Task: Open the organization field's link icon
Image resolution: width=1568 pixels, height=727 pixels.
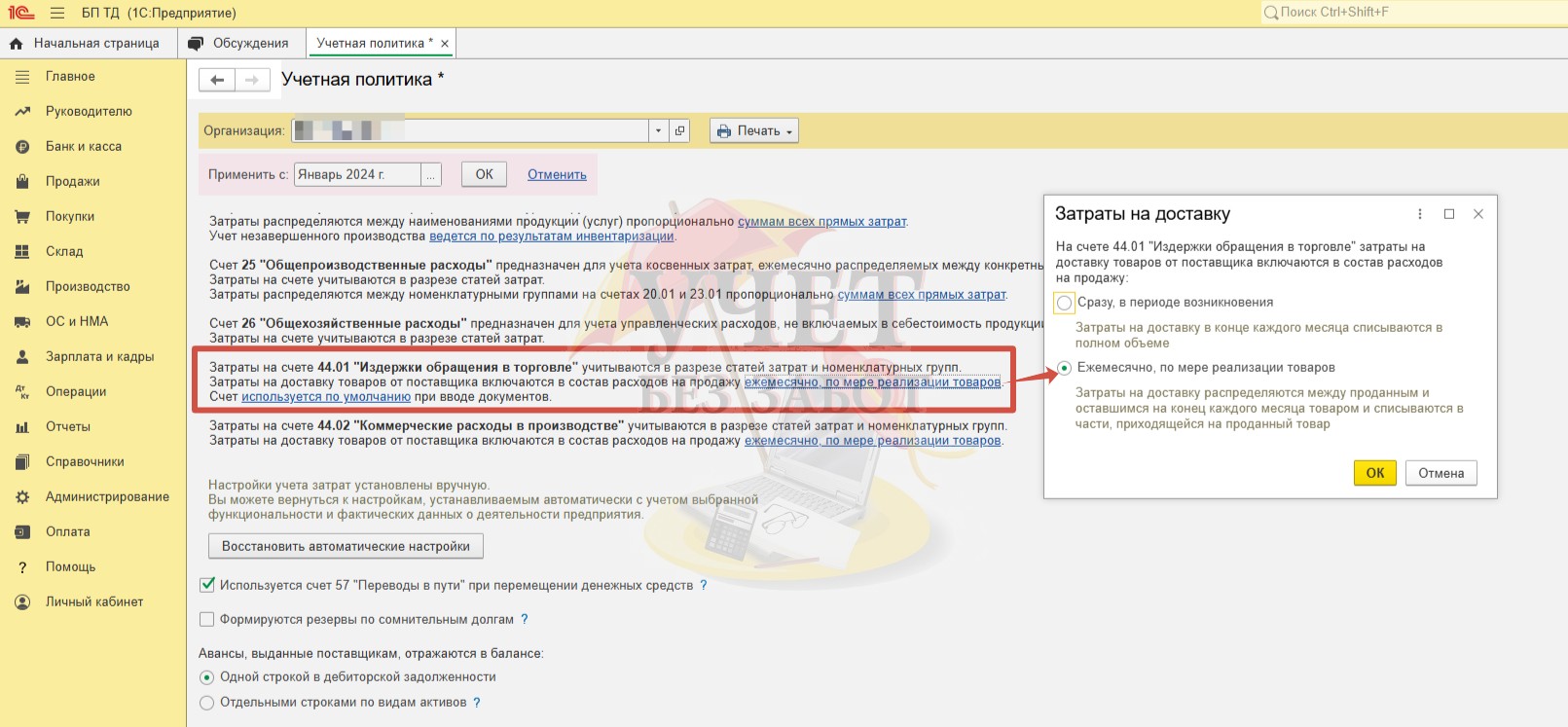Action: coord(680,130)
